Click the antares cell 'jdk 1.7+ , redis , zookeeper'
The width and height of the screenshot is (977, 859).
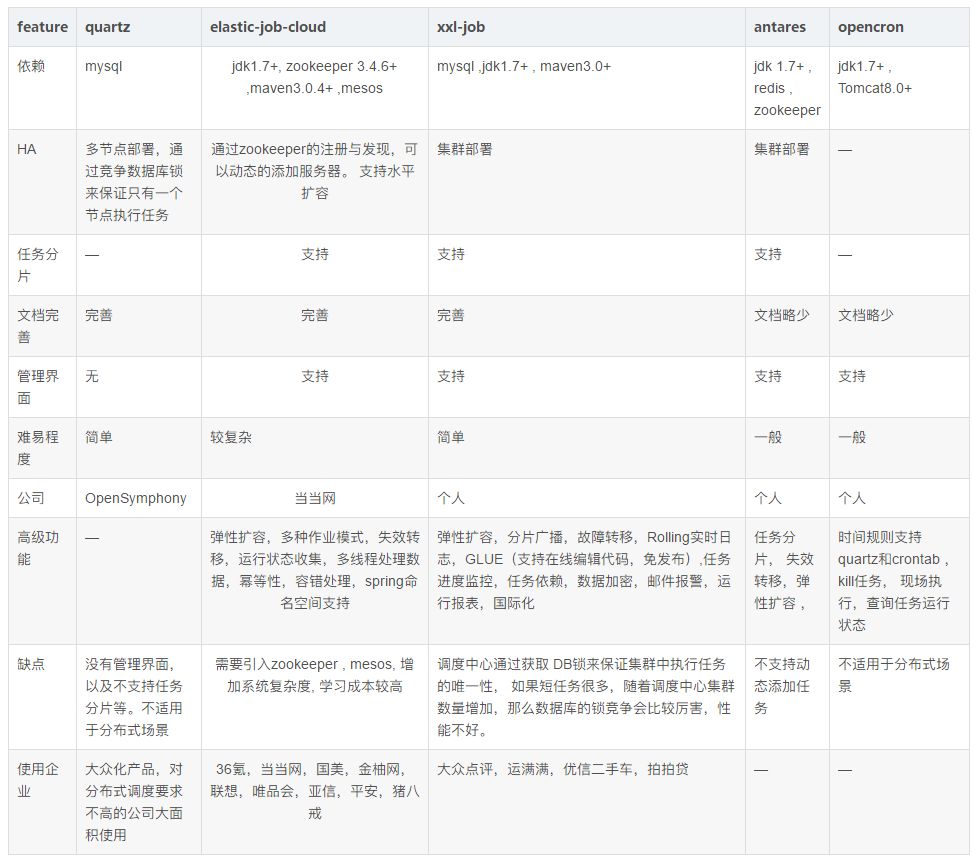787,88
